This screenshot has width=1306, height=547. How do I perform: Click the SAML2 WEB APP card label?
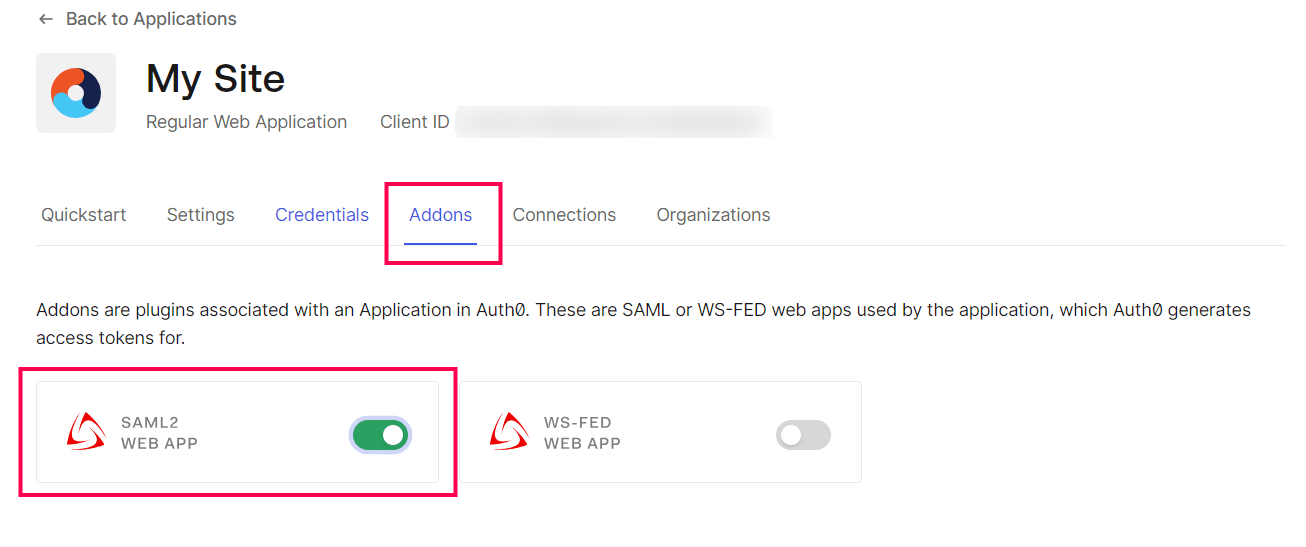[159, 433]
